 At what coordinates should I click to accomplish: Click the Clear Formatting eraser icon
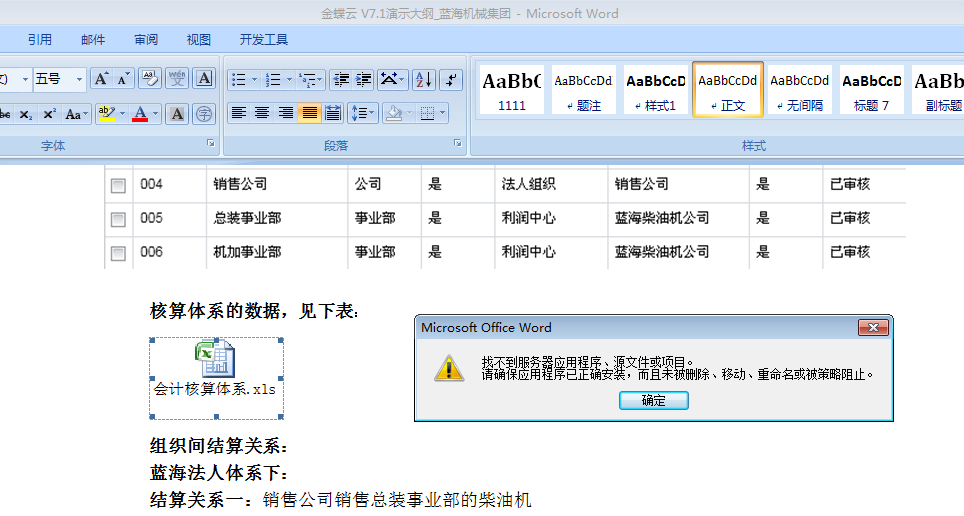[150, 79]
